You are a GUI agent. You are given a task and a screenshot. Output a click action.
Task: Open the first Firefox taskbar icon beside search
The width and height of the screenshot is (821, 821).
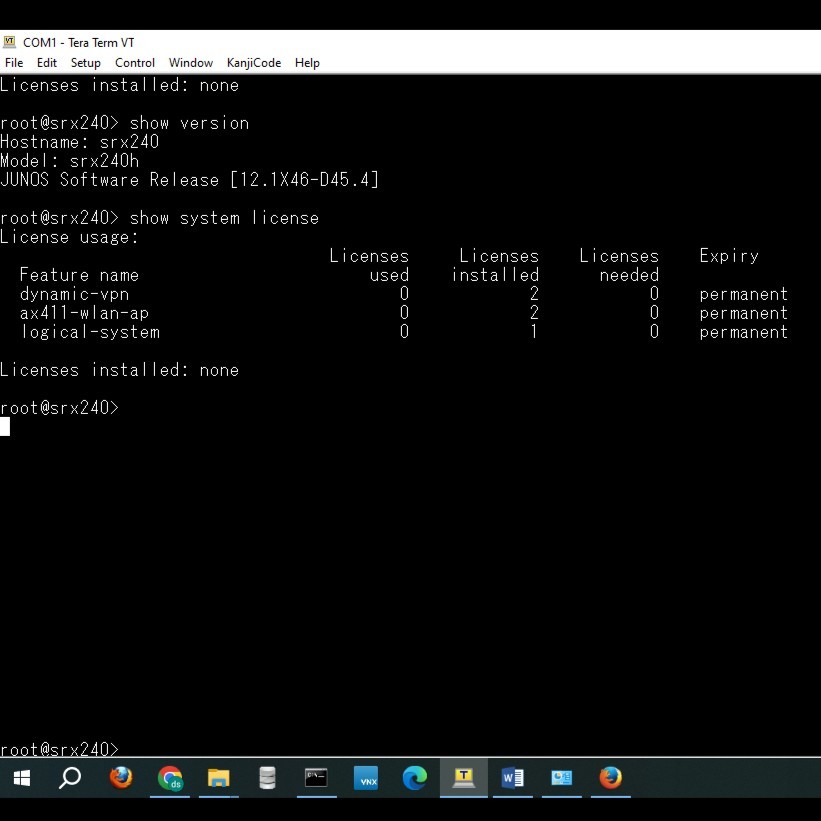[121, 778]
